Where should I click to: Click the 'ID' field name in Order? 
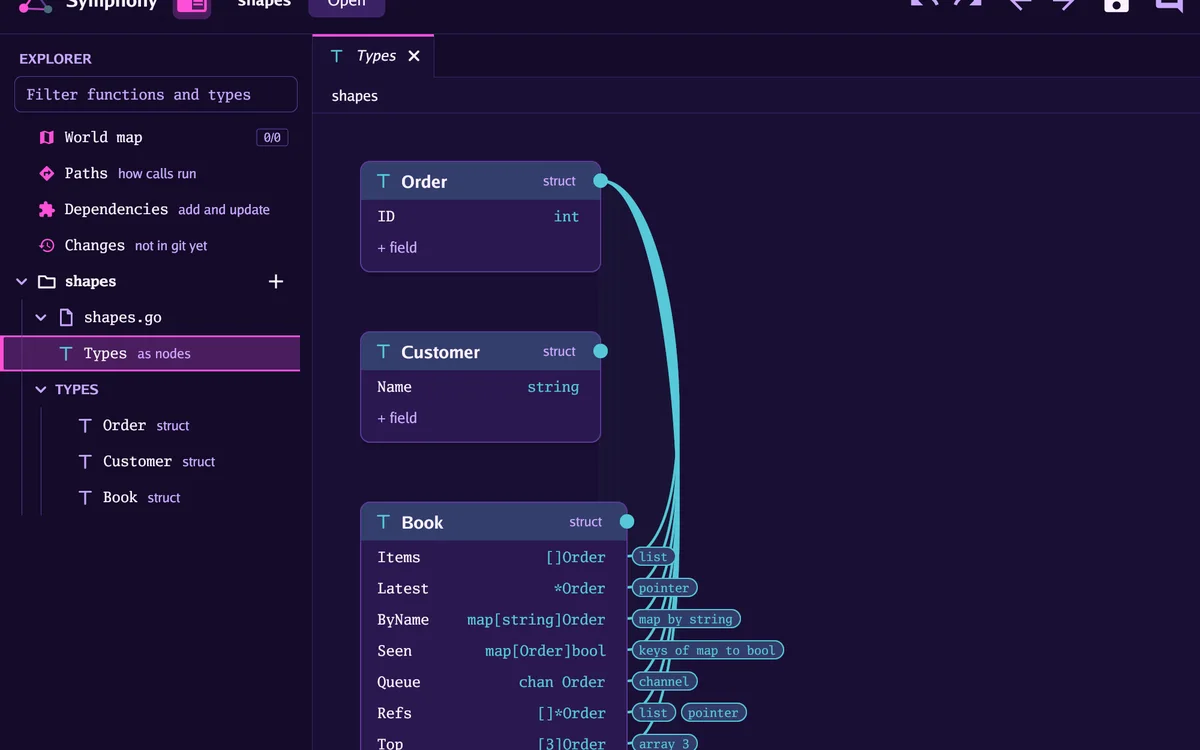(x=386, y=216)
